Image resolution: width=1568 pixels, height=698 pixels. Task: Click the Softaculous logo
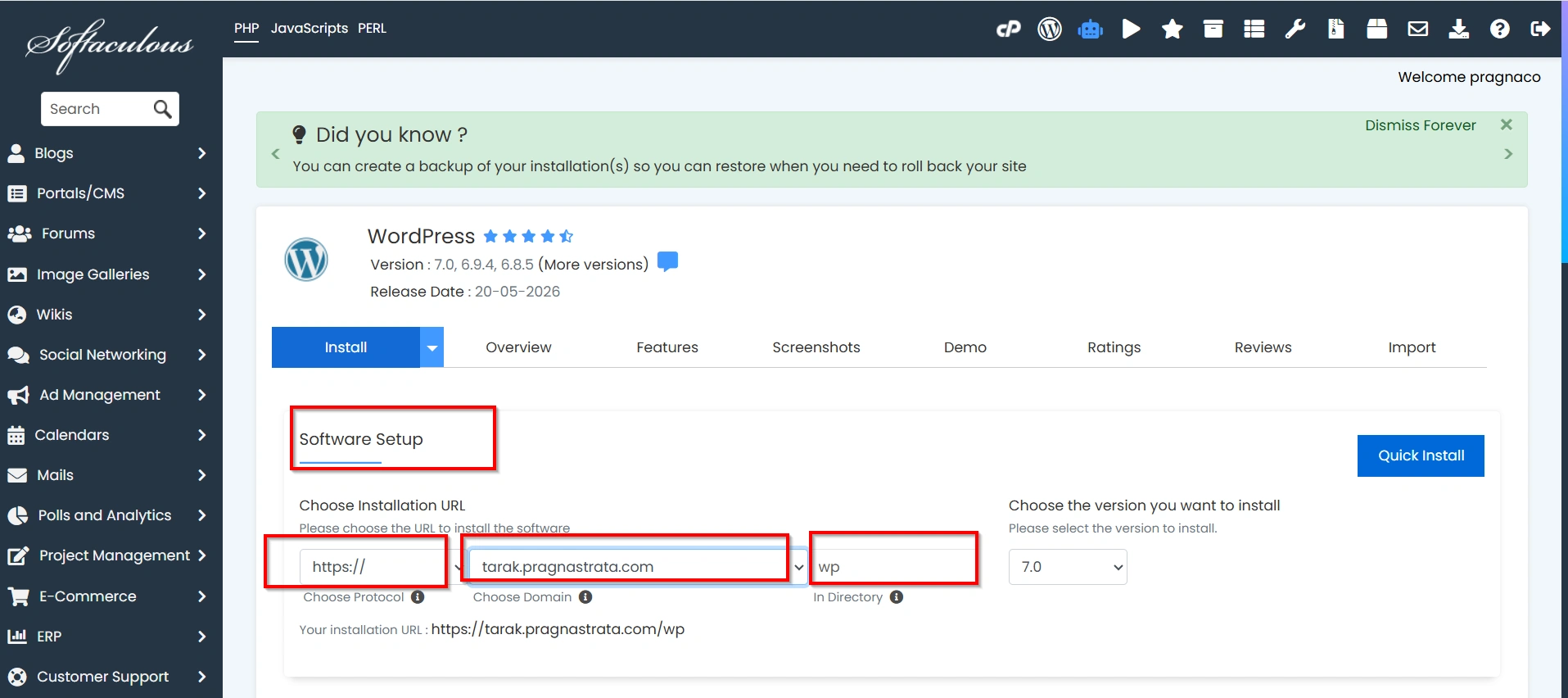109,45
